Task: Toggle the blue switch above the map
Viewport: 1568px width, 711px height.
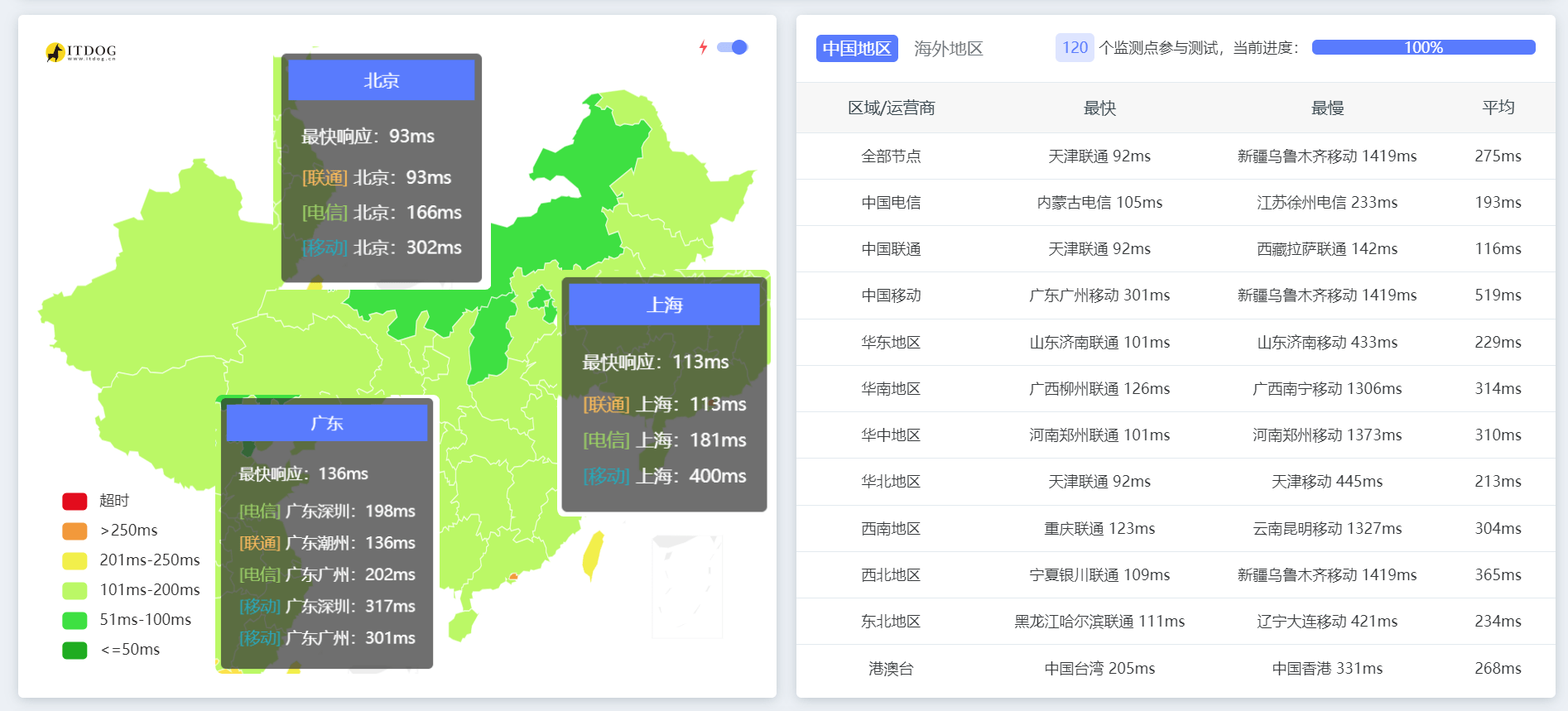Action: pyautogui.click(x=732, y=47)
